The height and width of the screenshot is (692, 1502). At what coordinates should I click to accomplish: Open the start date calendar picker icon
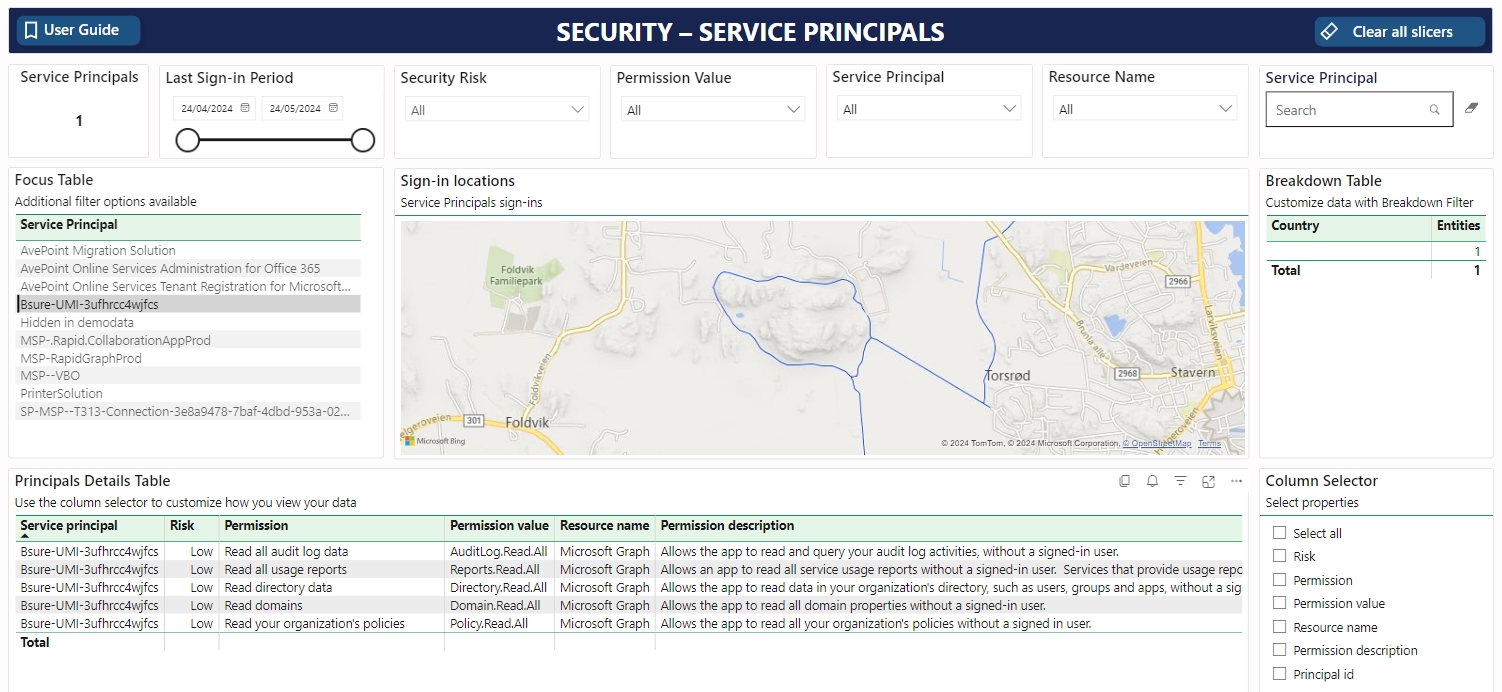(x=246, y=108)
